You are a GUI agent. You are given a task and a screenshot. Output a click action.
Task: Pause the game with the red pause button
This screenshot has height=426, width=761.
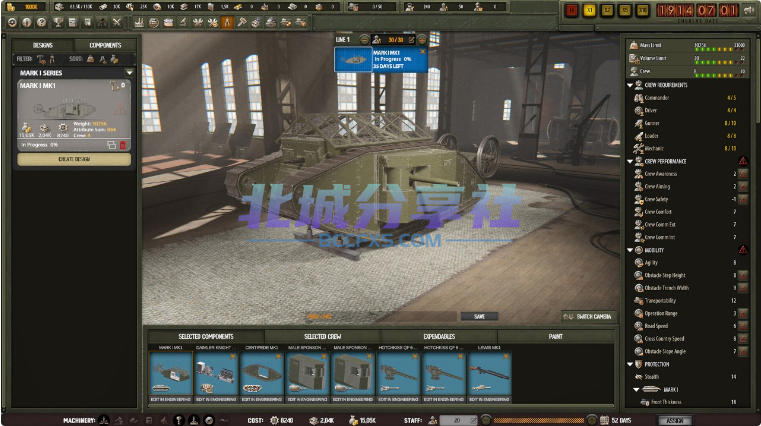pyautogui.click(x=572, y=11)
